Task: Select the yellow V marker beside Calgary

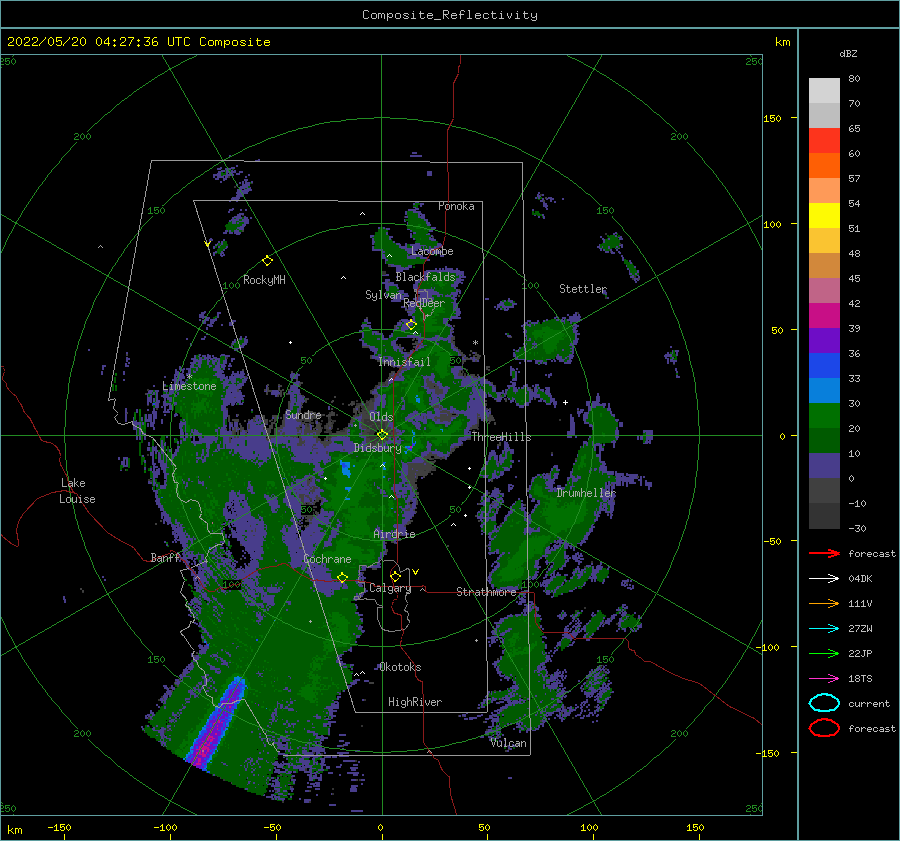Action: (416, 572)
